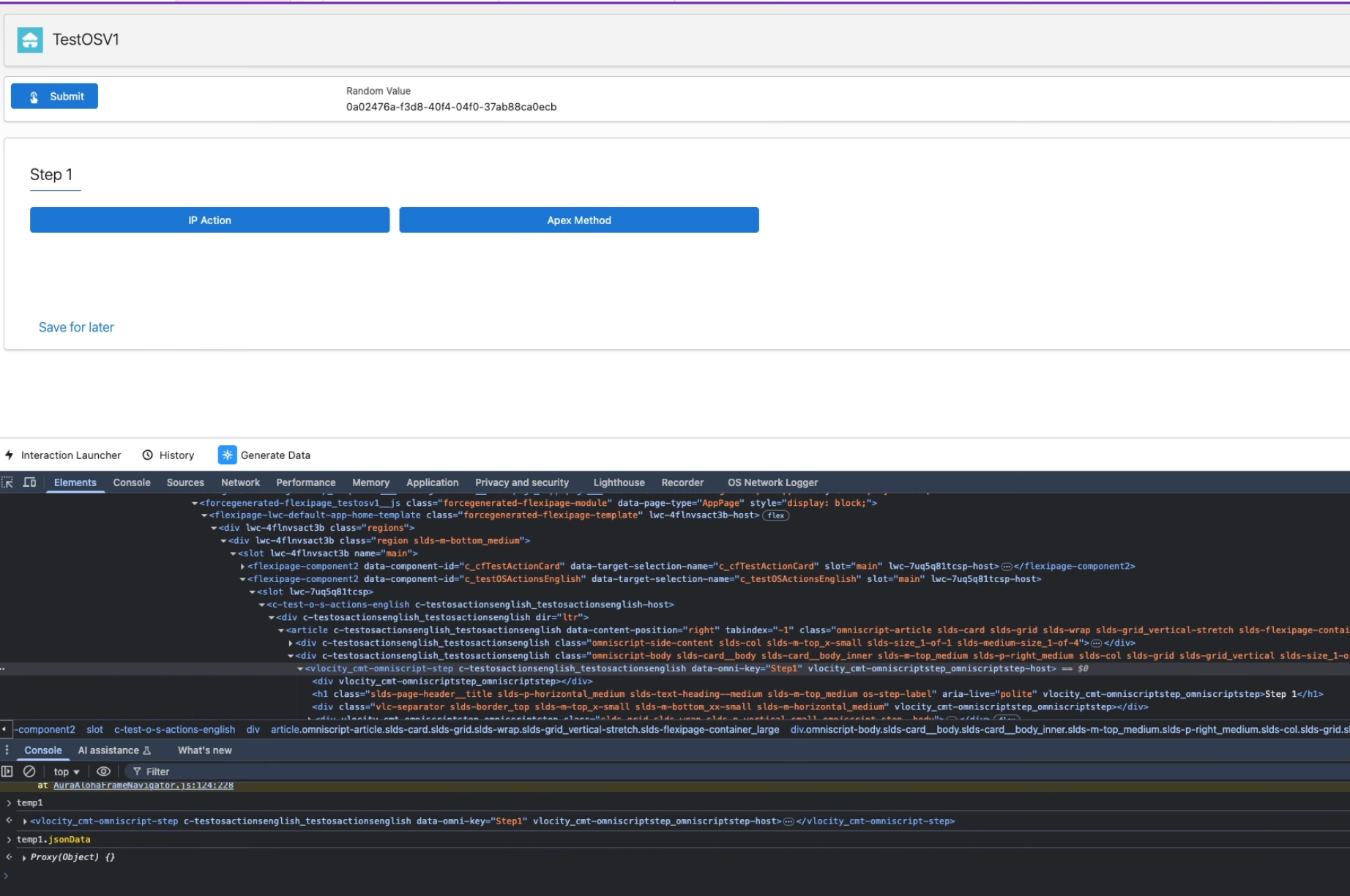1350x896 pixels.
Task: Click the Generate Data sparkle icon
Action: pos(227,455)
